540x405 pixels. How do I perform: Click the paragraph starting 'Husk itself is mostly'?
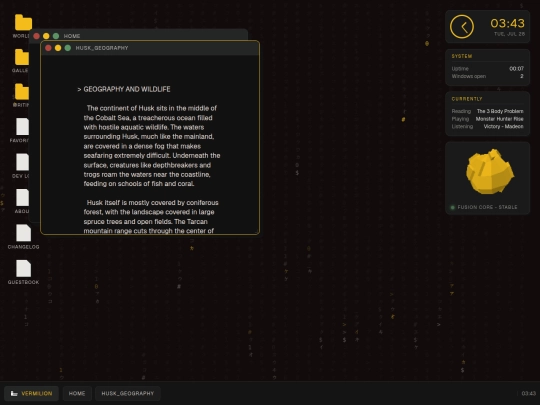click(x=151, y=217)
